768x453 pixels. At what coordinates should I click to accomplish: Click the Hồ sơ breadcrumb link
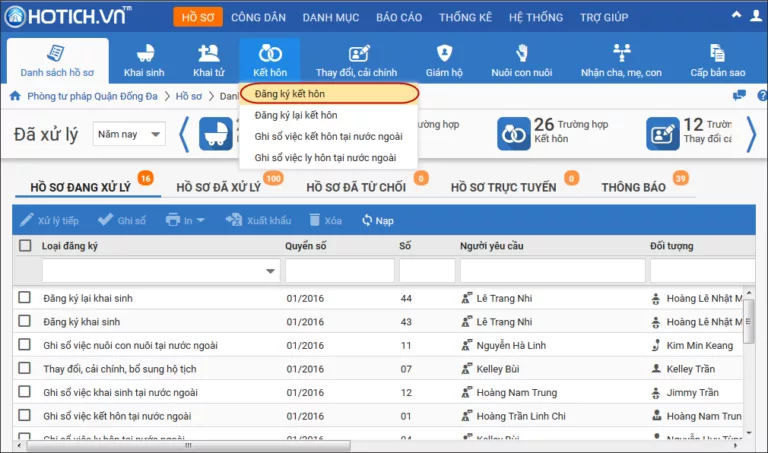(189, 96)
